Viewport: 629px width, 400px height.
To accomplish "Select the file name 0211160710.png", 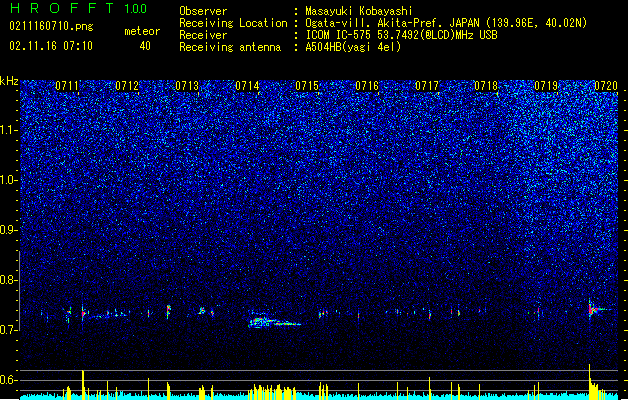I will 51,27.
